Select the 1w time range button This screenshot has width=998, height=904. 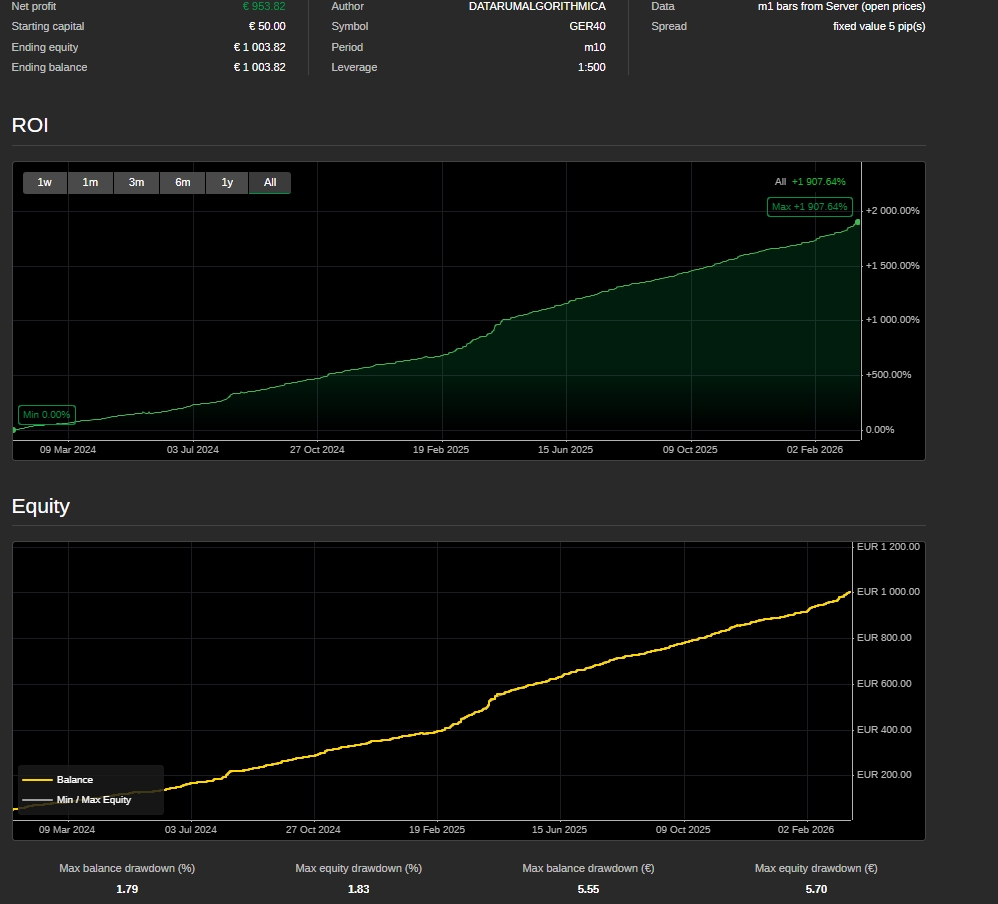point(45,182)
